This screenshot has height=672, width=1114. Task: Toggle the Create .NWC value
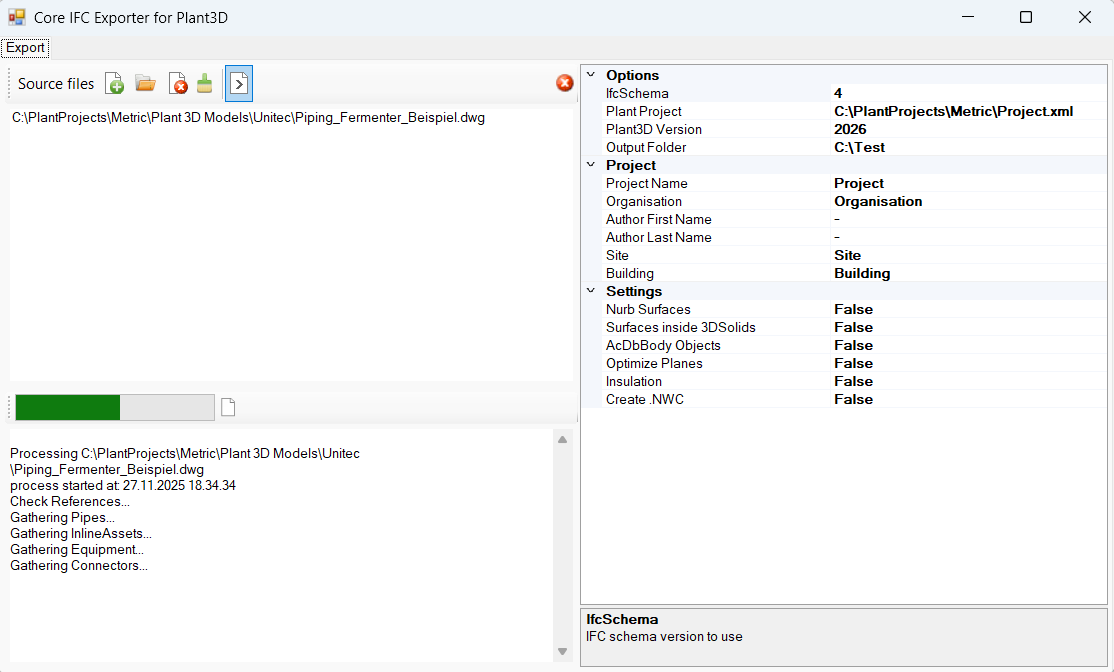853,400
